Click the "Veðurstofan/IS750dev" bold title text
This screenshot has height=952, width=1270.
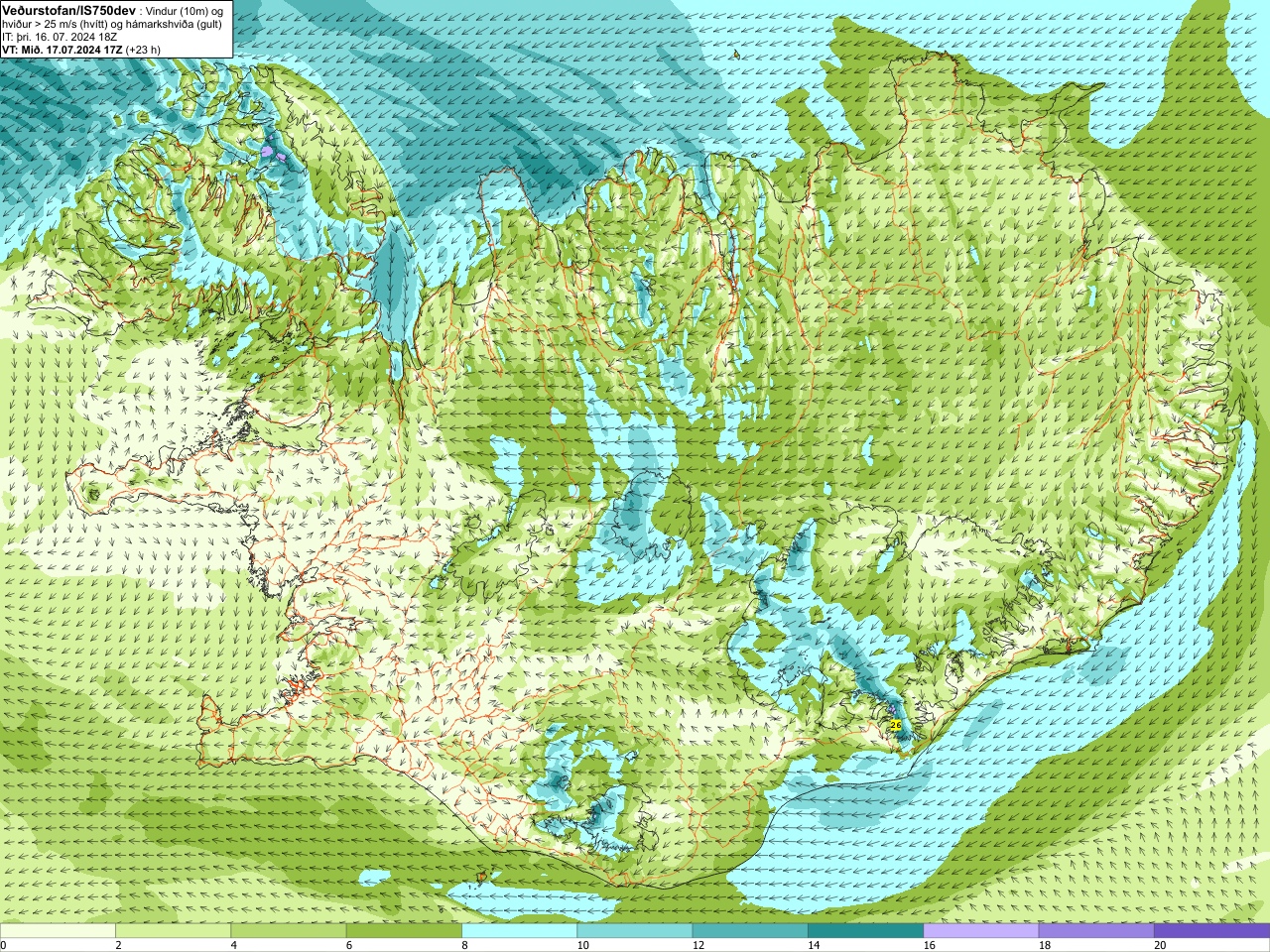(x=68, y=9)
